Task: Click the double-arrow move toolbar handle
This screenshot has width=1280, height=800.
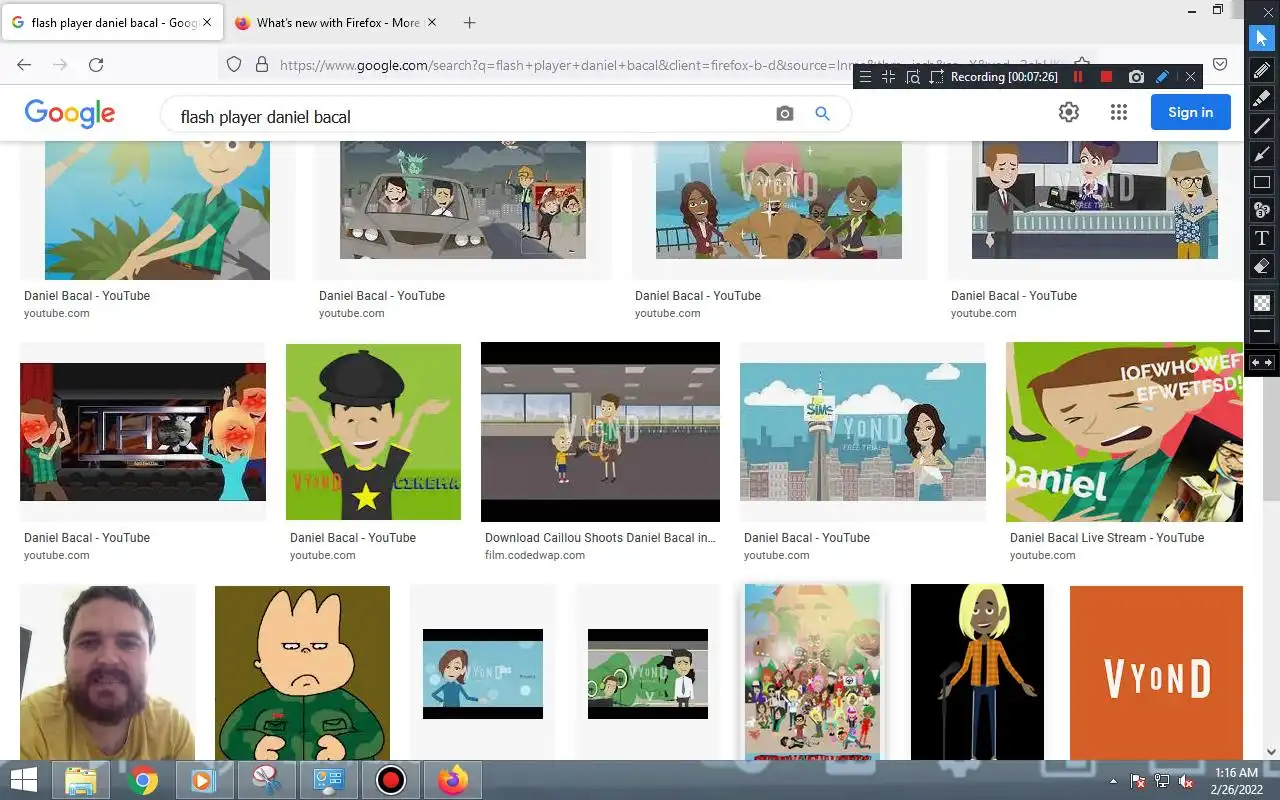Action: [x=1262, y=363]
